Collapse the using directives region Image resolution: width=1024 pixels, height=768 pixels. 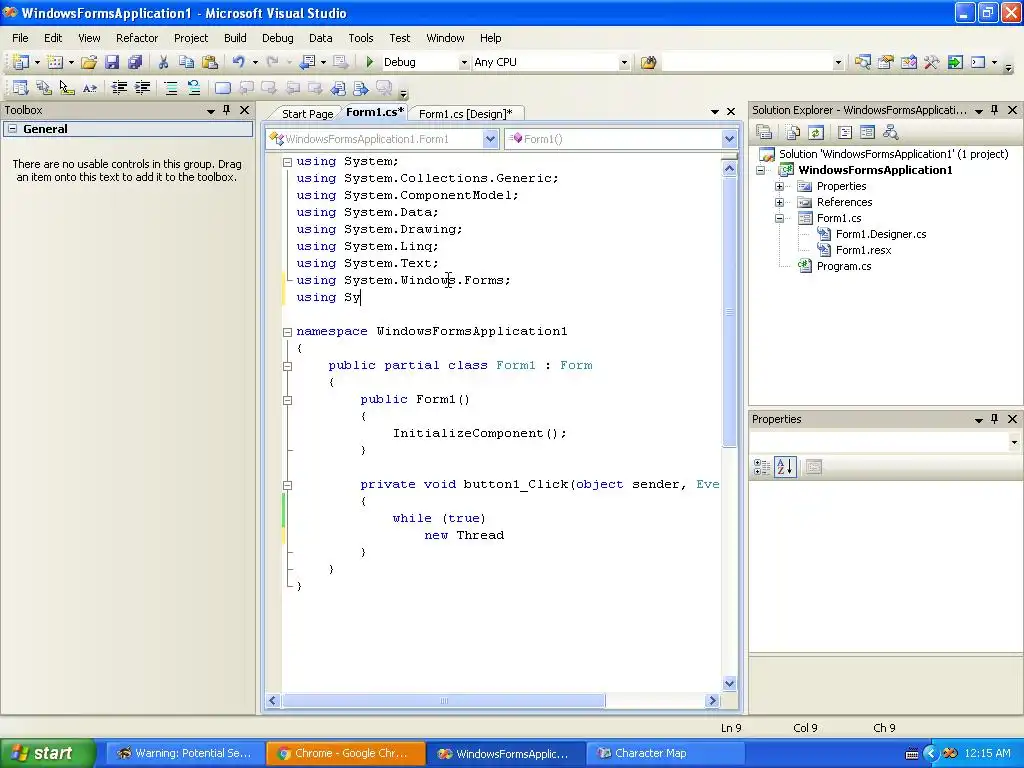click(x=287, y=162)
